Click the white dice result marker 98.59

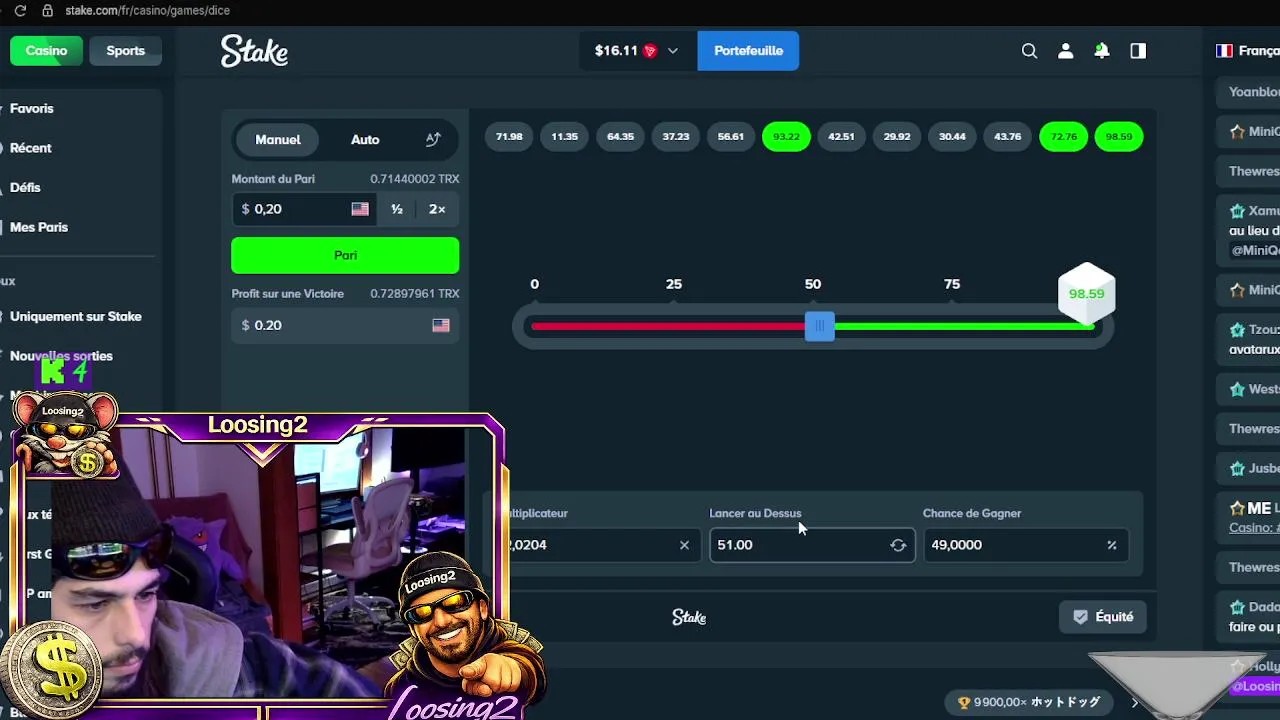(1086, 293)
